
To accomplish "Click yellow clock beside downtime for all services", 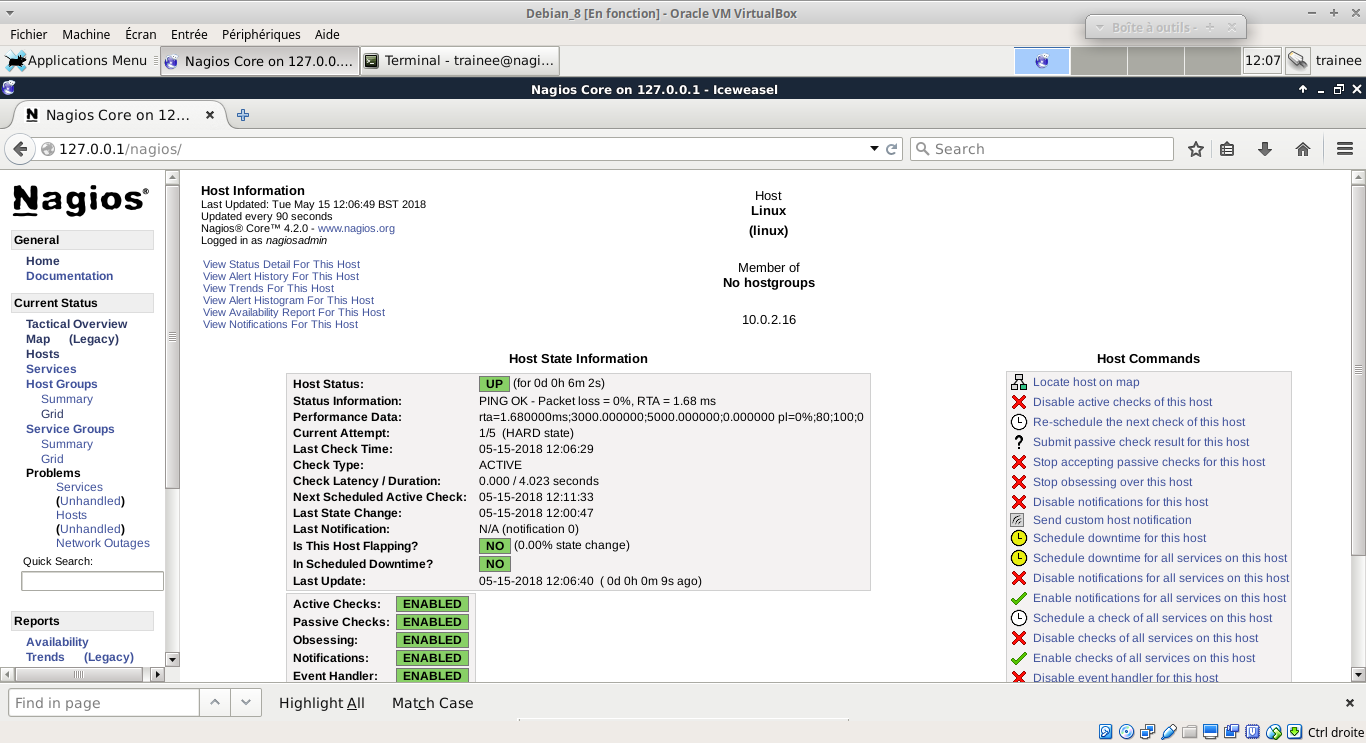I will coord(1019,558).
